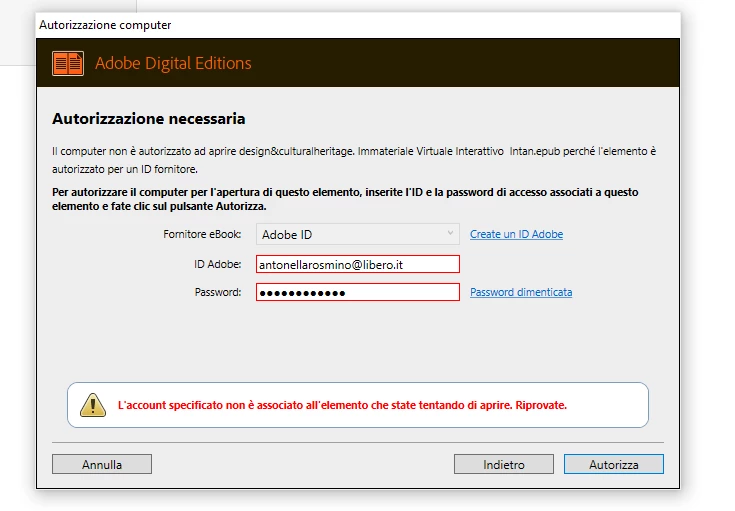The image size is (735, 511).
Task: Click the Password input field
Action: coord(358,292)
